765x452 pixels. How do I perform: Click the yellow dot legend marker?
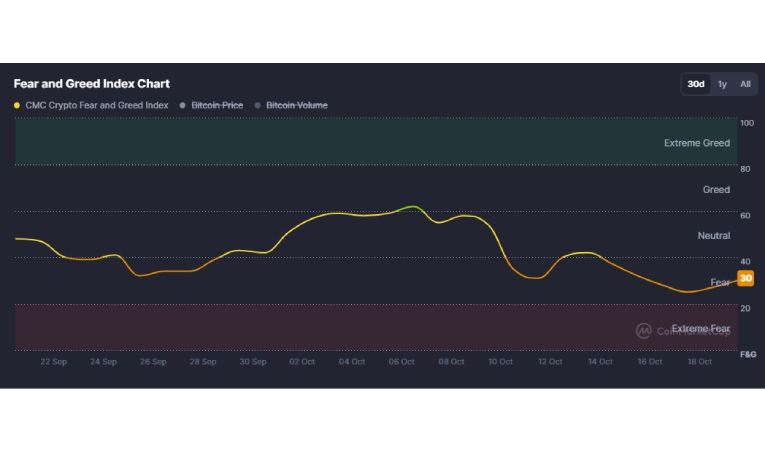click(17, 105)
